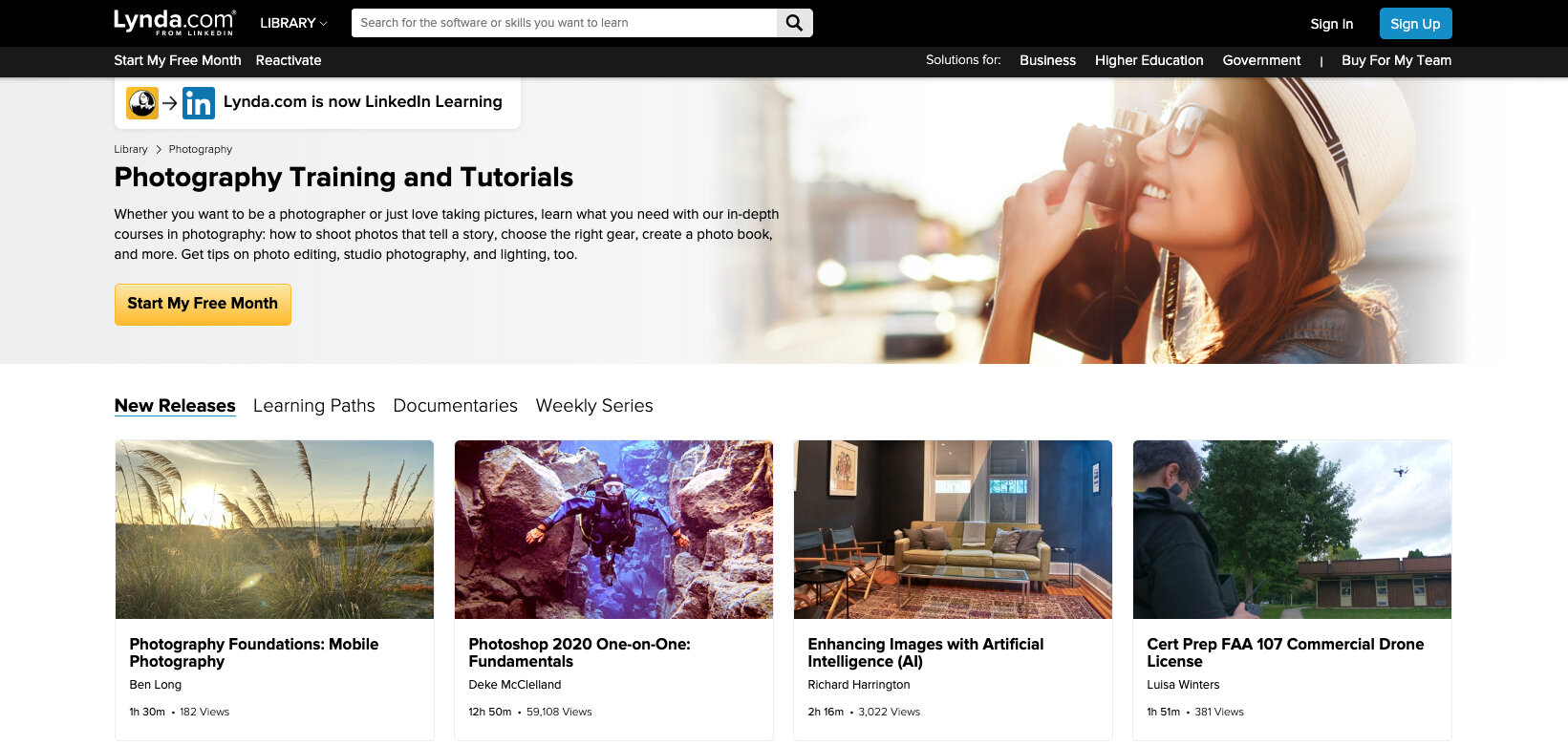Click the Sign In link
1568x746 pixels.
[x=1331, y=24]
